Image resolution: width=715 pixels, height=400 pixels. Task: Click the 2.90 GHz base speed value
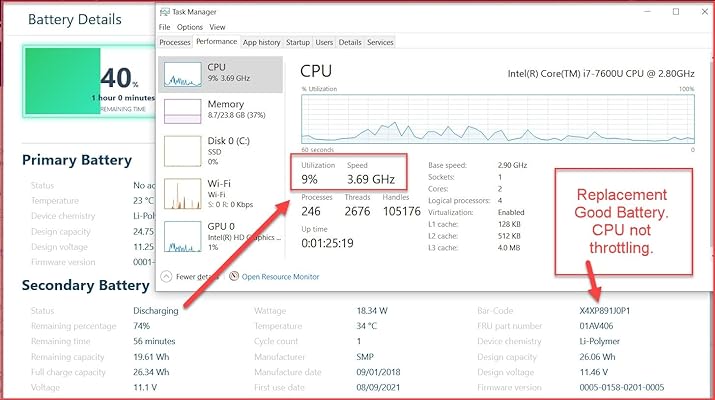[x=512, y=165]
